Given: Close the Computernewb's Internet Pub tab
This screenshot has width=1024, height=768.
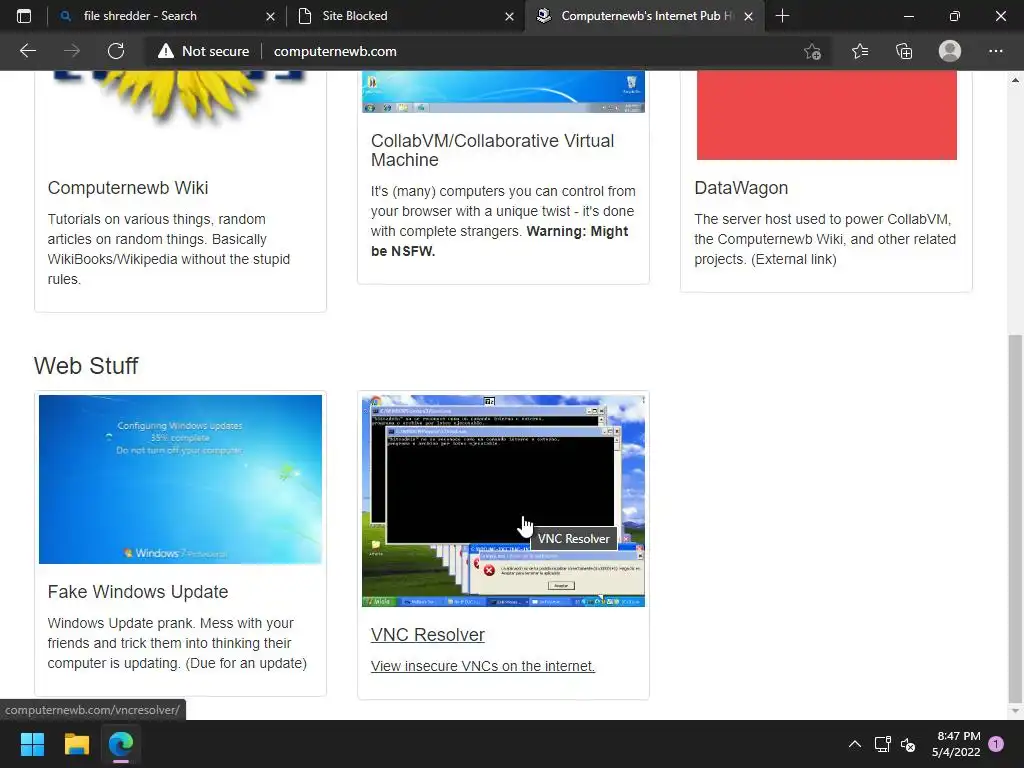Looking at the screenshot, I should (x=748, y=16).
